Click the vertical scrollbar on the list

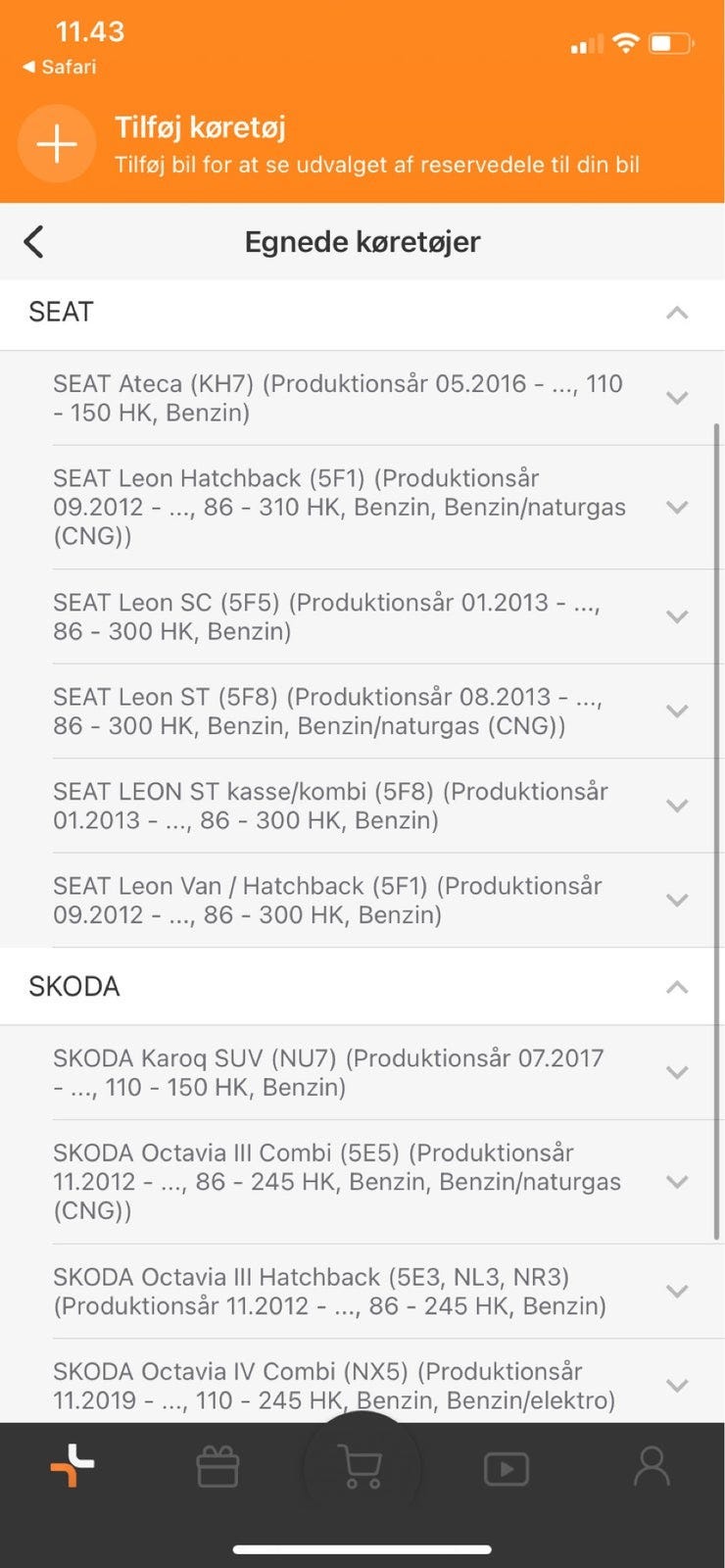coord(717,831)
